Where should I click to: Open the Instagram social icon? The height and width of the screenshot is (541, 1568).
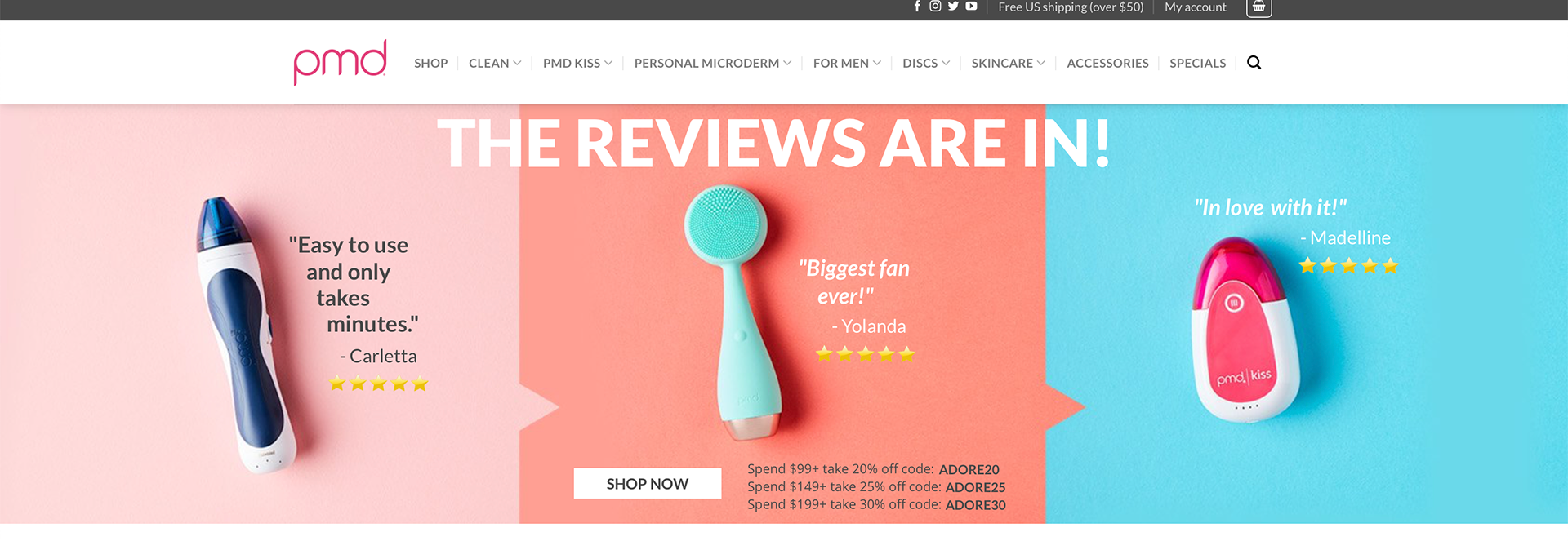point(935,7)
